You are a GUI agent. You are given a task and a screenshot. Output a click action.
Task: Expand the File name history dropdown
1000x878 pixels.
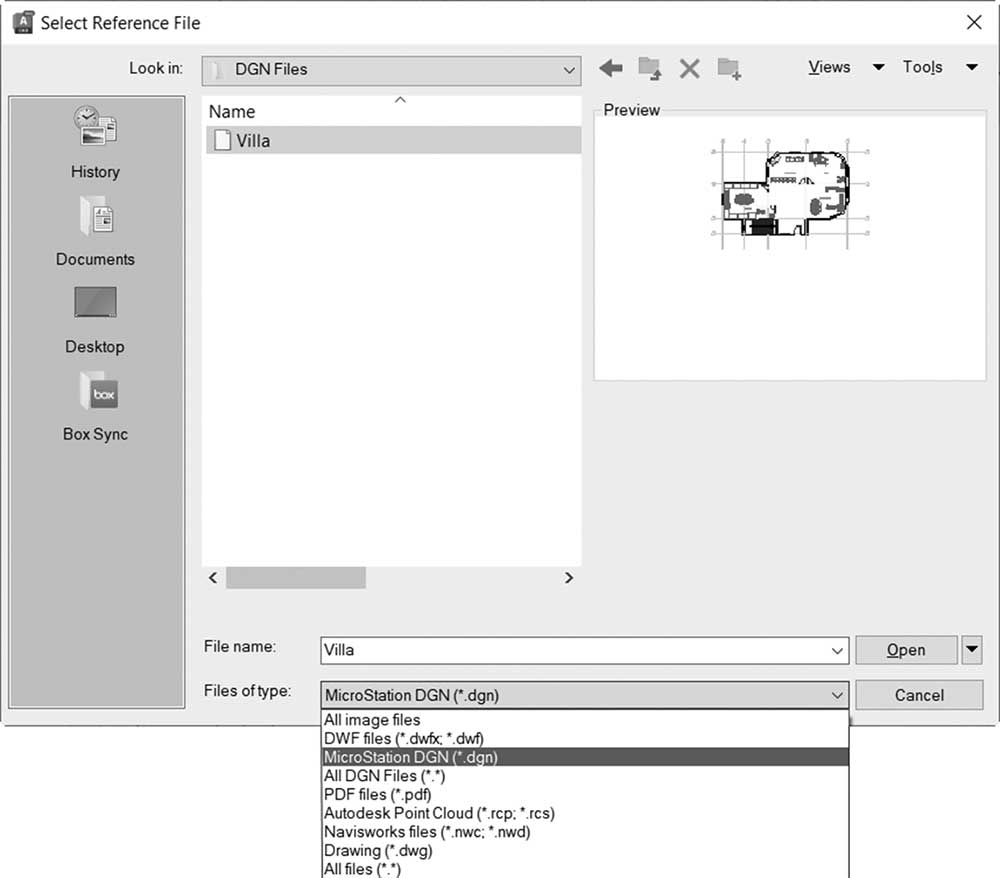tap(837, 651)
